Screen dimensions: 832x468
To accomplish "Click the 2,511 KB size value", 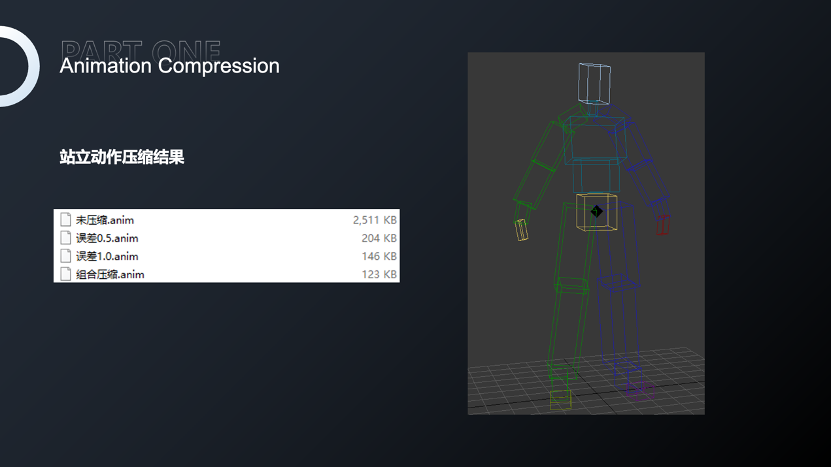I will [375, 220].
